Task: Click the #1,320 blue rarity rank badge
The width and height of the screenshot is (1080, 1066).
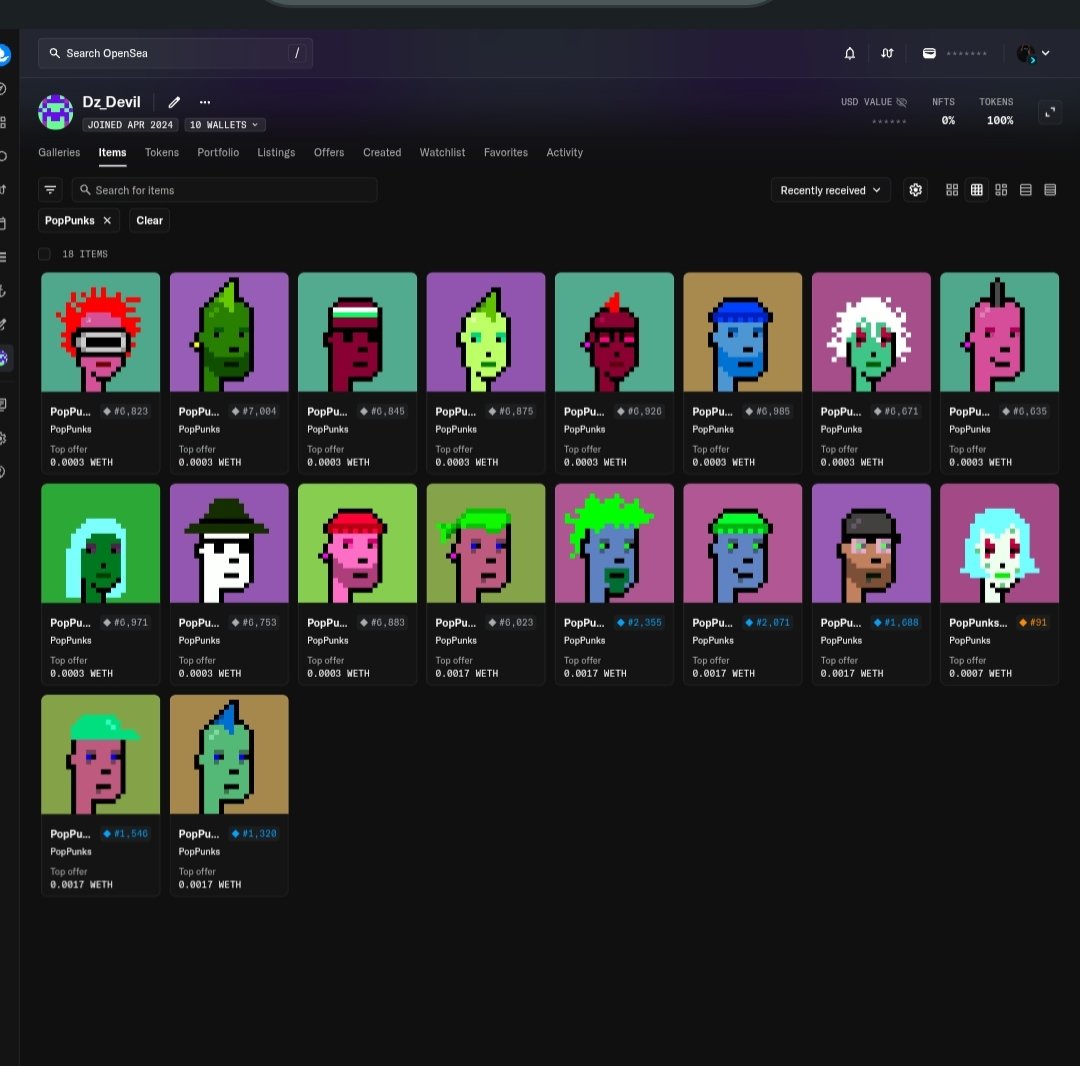Action: pos(254,834)
